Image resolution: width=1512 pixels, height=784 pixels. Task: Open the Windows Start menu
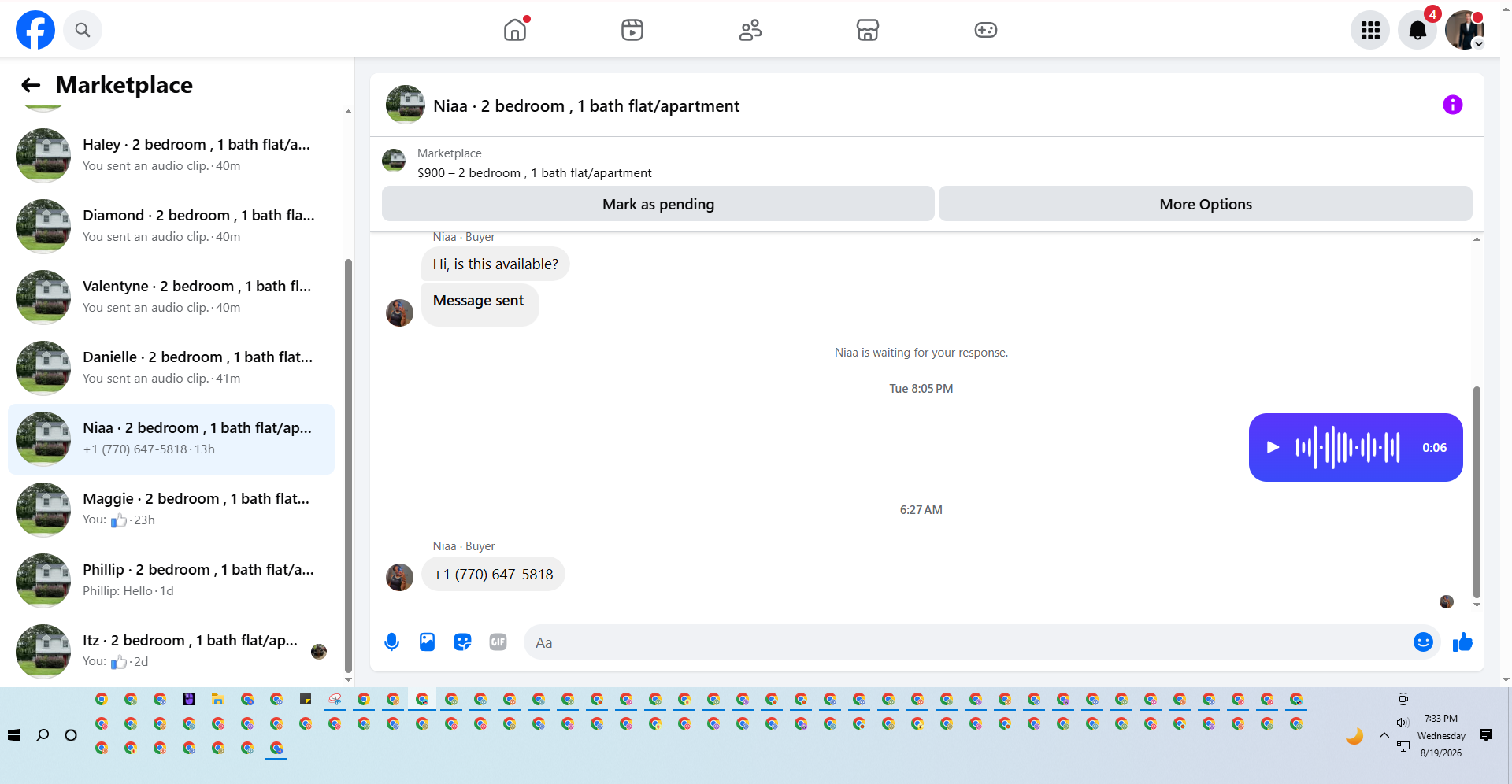14,735
